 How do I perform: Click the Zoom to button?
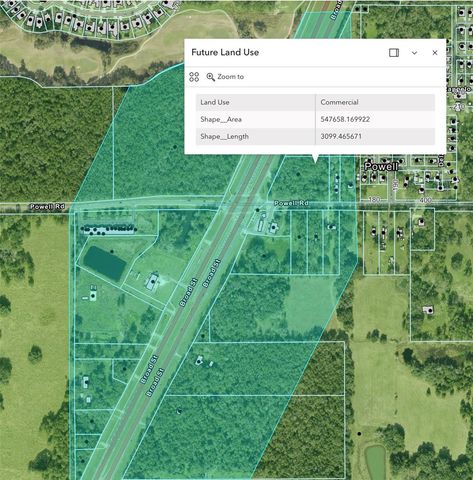point(225,77)
